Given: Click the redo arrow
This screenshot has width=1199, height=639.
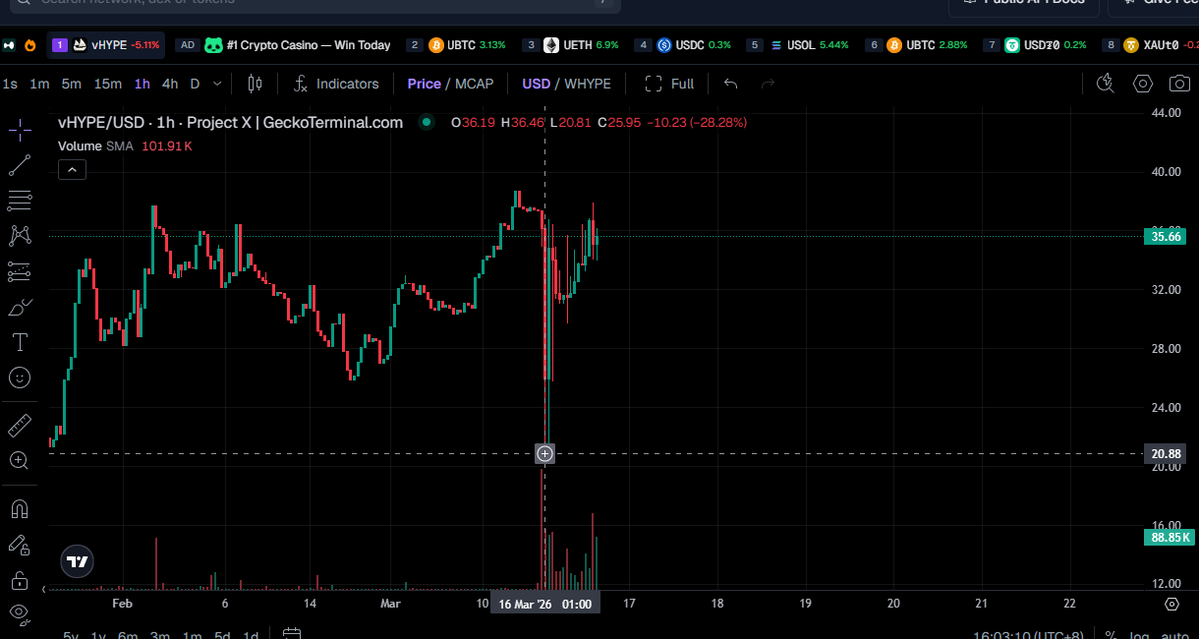Looking at the screenshot, I should [x=768, y=84].
